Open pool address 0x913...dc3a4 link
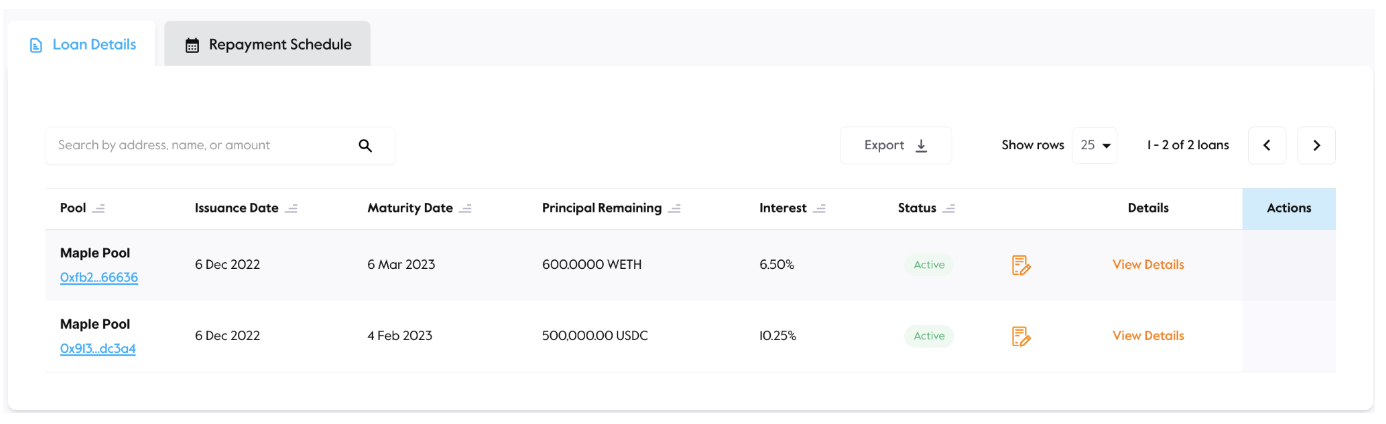The width and height of the screenshot is (1386, 424). pyautogui.click(x=98, y=349)
